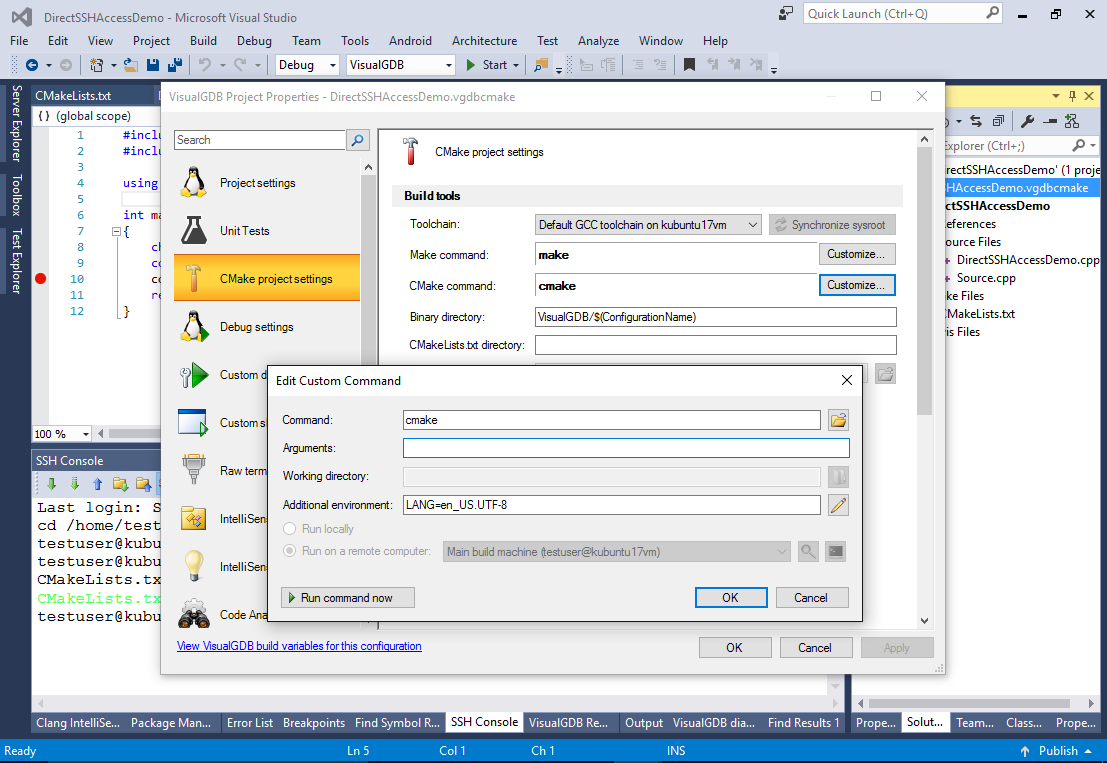
Task: Open Start button dropdown arrow
Action: [516, 65]
